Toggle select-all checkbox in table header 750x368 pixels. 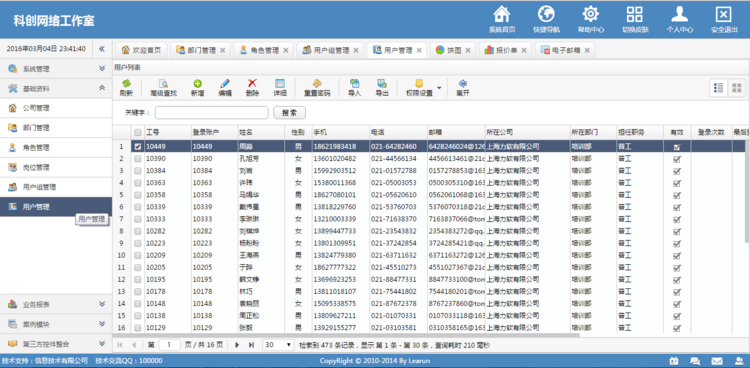click(138, 133)
